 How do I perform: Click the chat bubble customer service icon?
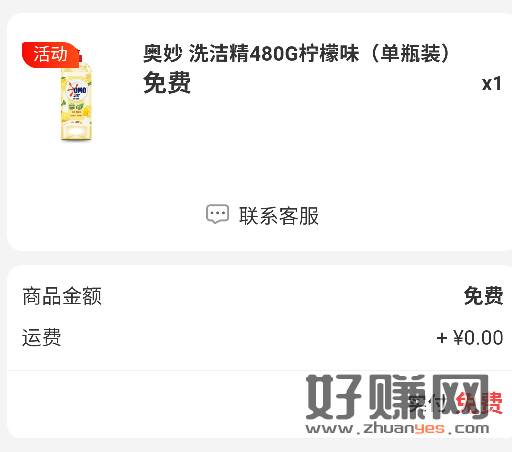217,214
